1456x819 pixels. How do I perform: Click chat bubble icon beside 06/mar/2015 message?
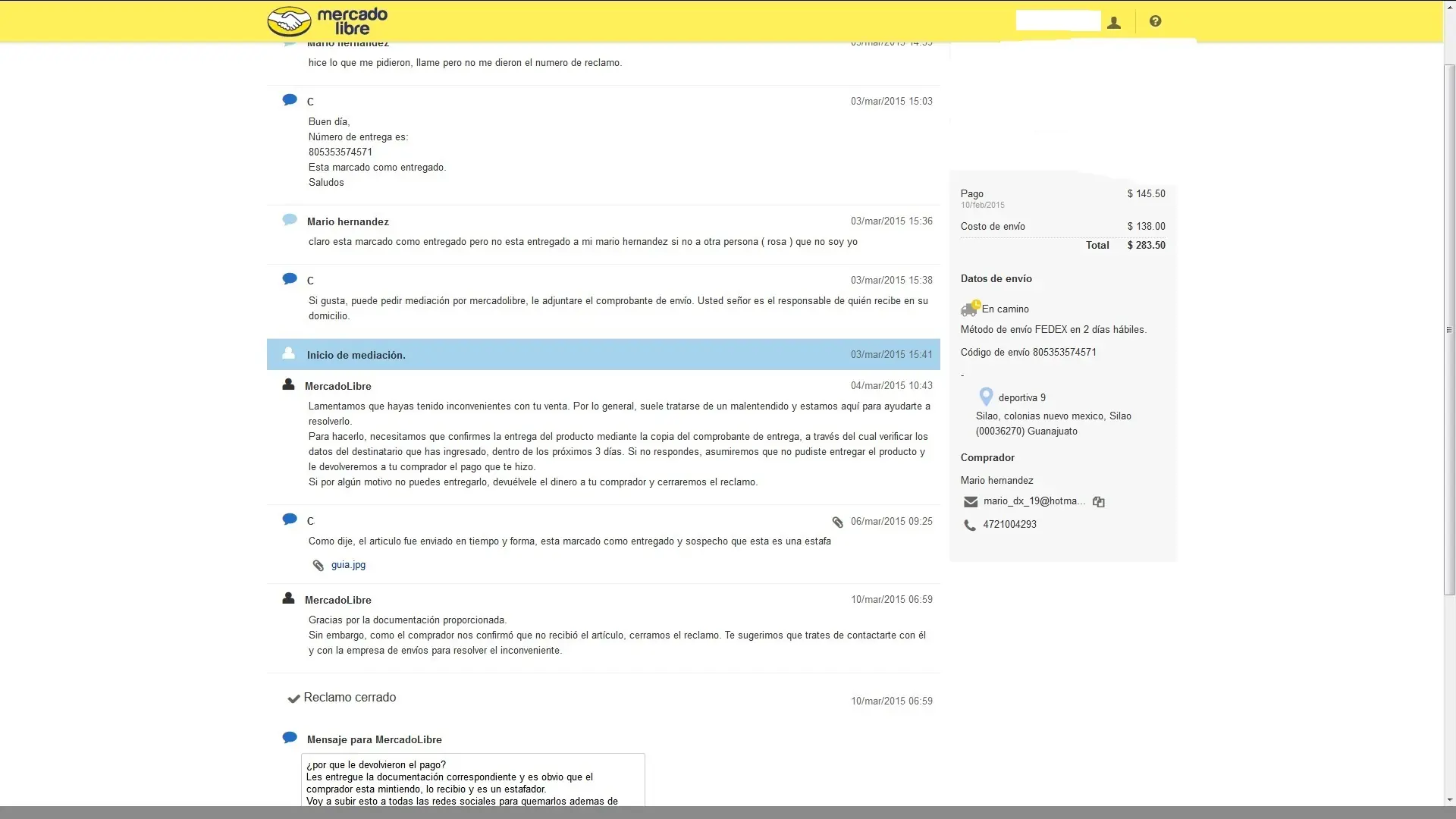pyautogui.click(x=290, y=519)
